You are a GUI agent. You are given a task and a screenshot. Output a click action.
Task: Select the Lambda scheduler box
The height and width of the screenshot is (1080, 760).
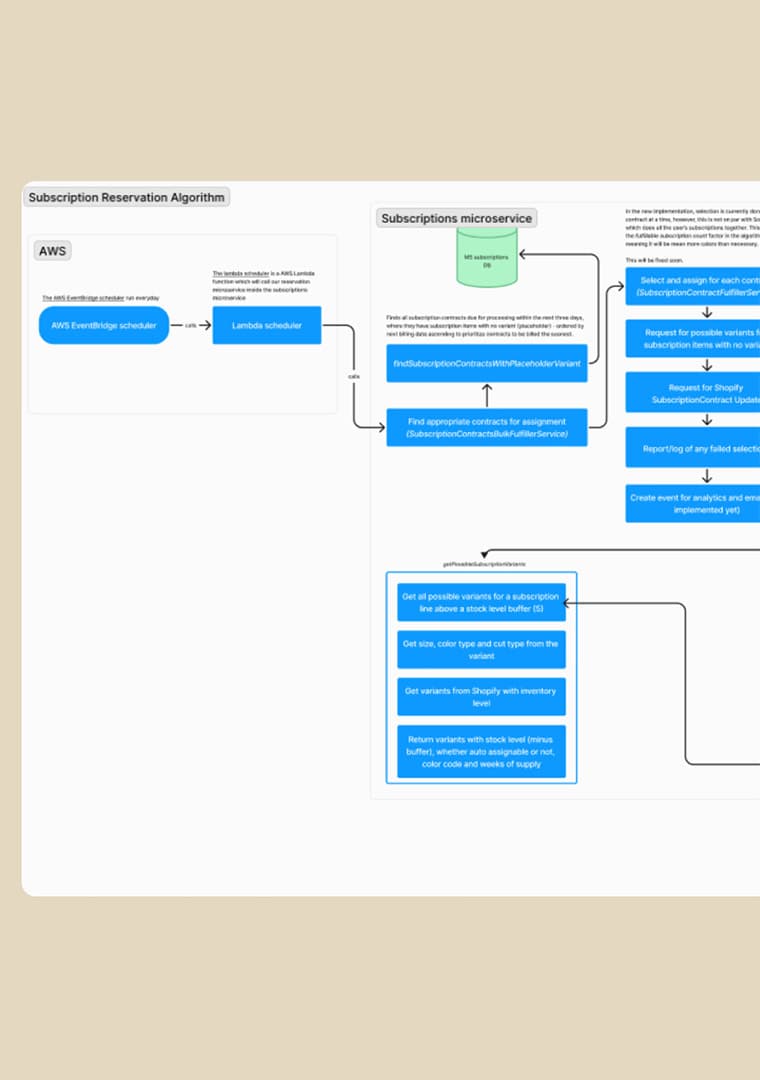(x=266, y=325)
